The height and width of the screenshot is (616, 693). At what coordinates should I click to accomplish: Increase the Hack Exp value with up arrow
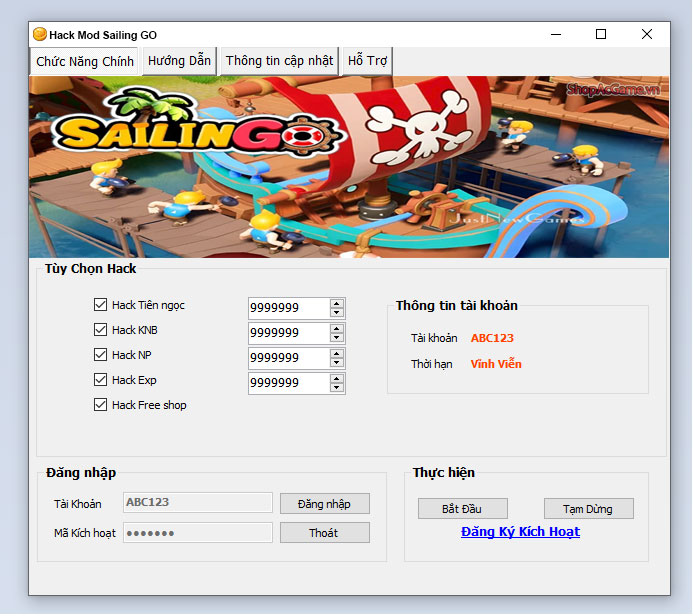(337, 379)
